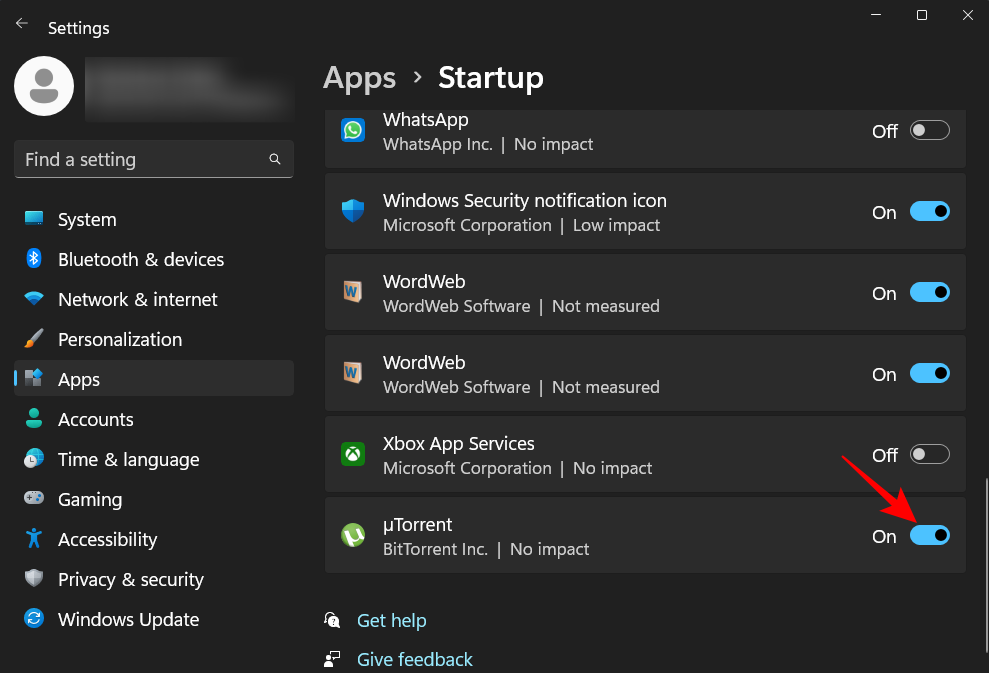Enable Xbox App Services at startup

pos(929,454)
